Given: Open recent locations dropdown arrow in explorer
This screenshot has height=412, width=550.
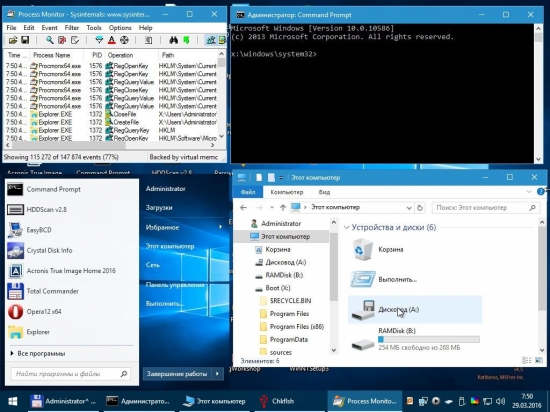Looking at the screenshot, I should coord(271,208).
